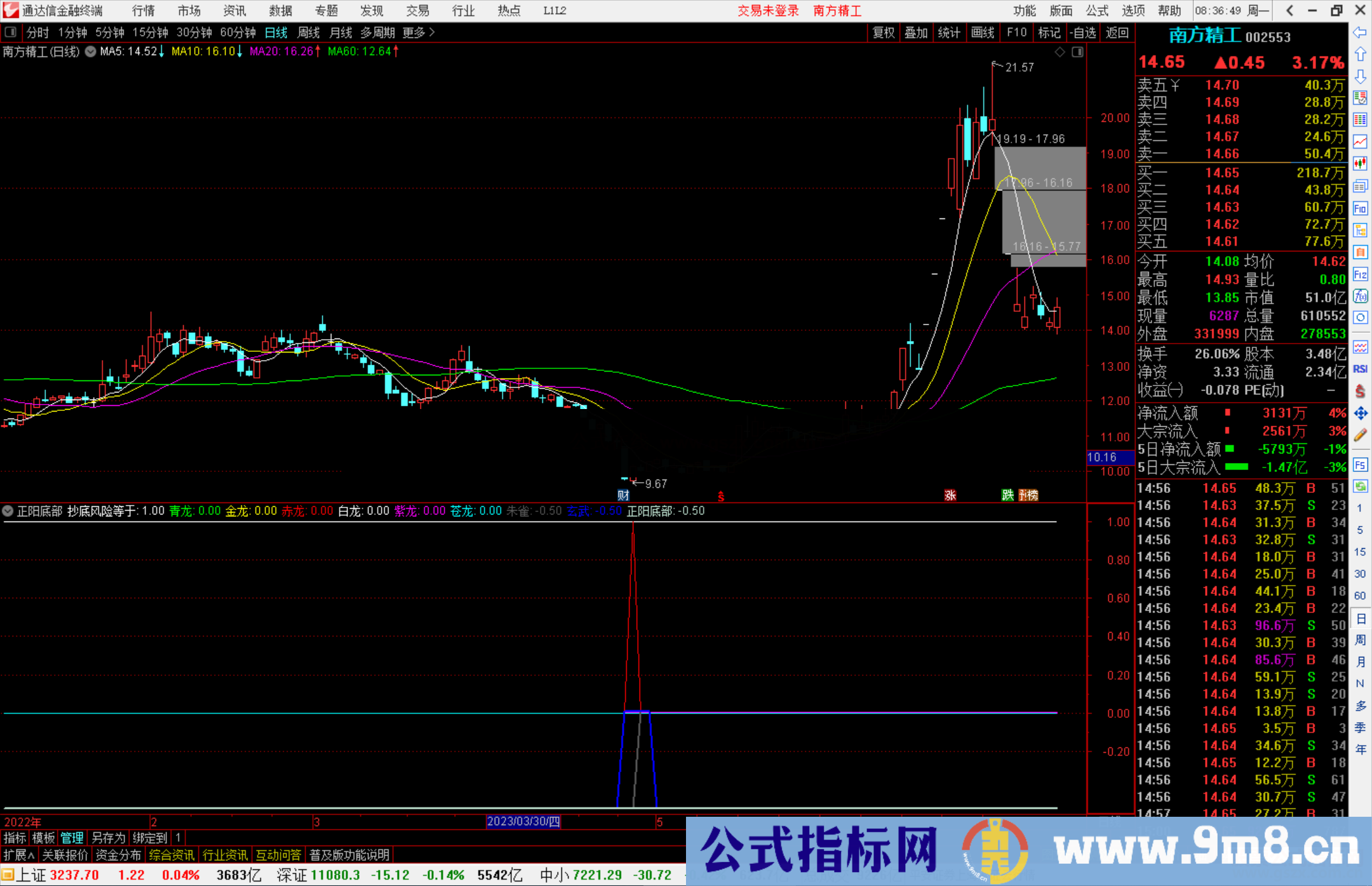The height and width of the screenshot is (886, 1372).
Task: Click the upward page arrow at sidebar top
Action: 1360,55
